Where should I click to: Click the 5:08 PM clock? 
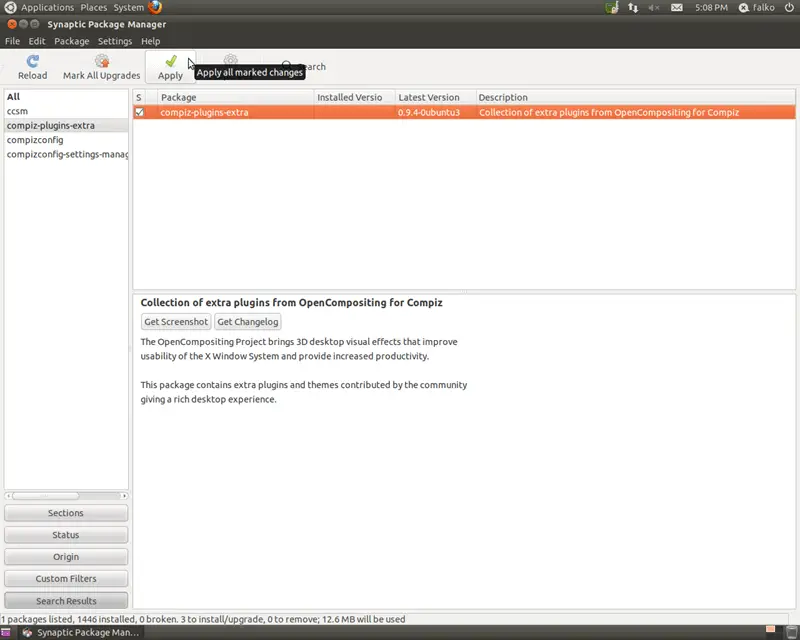711,8
